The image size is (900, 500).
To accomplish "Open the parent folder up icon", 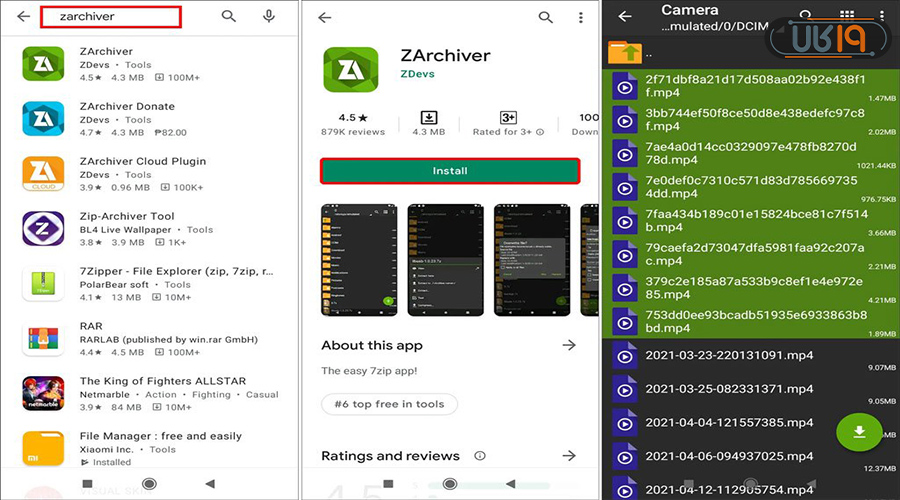I will [x=626, y=52].
